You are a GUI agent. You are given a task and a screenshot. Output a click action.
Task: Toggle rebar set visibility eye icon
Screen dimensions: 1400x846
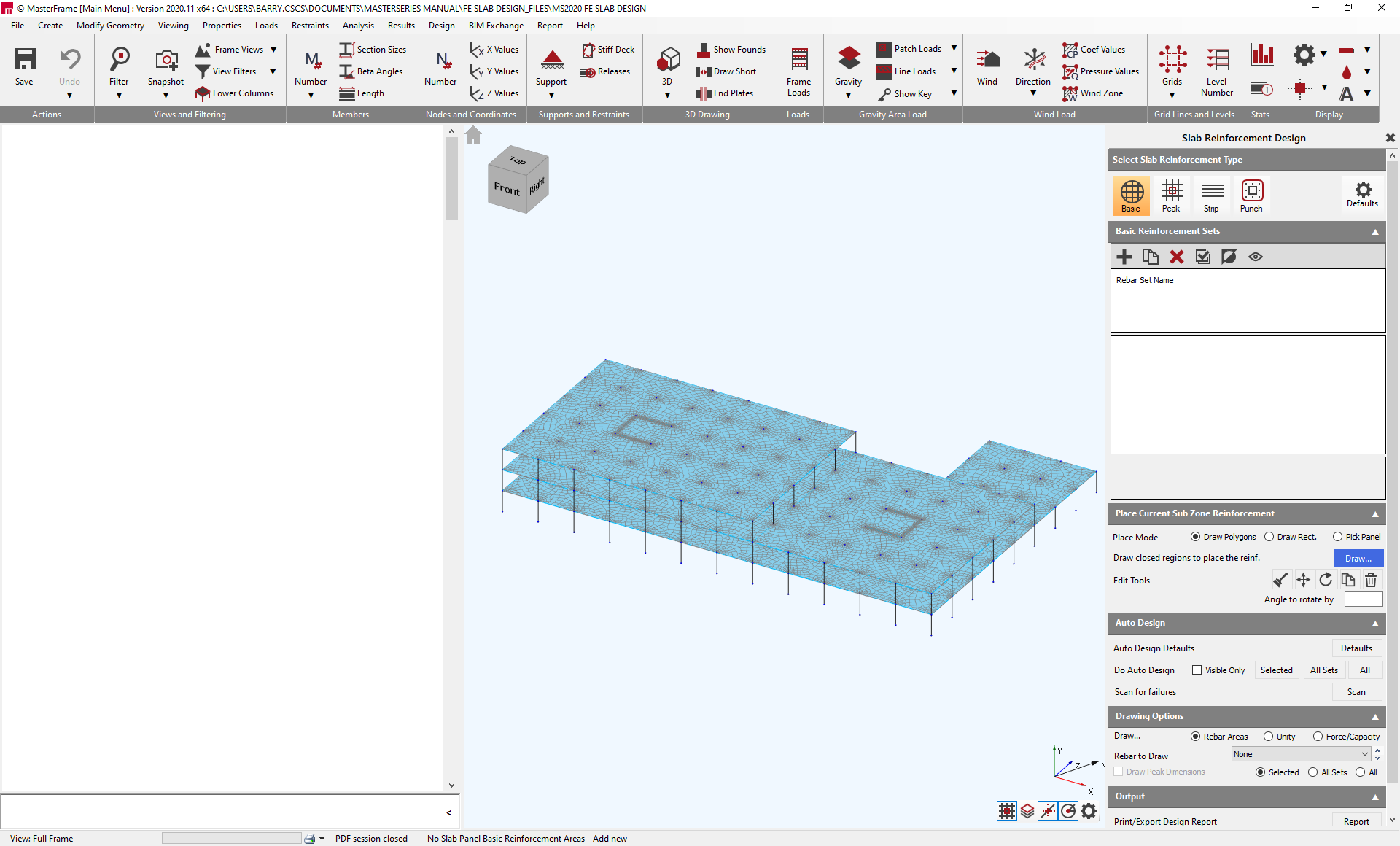(1255, 257)
